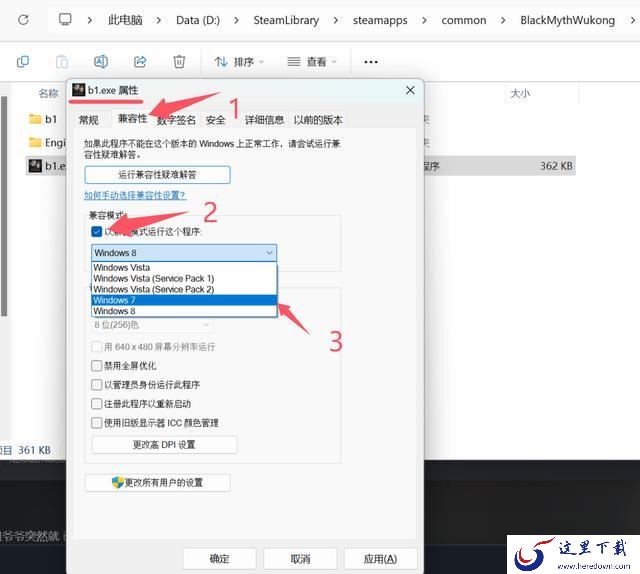Open the 排序 sort menu
The image size is (640, 574).
pyautogui.click(x=239, y=62)
